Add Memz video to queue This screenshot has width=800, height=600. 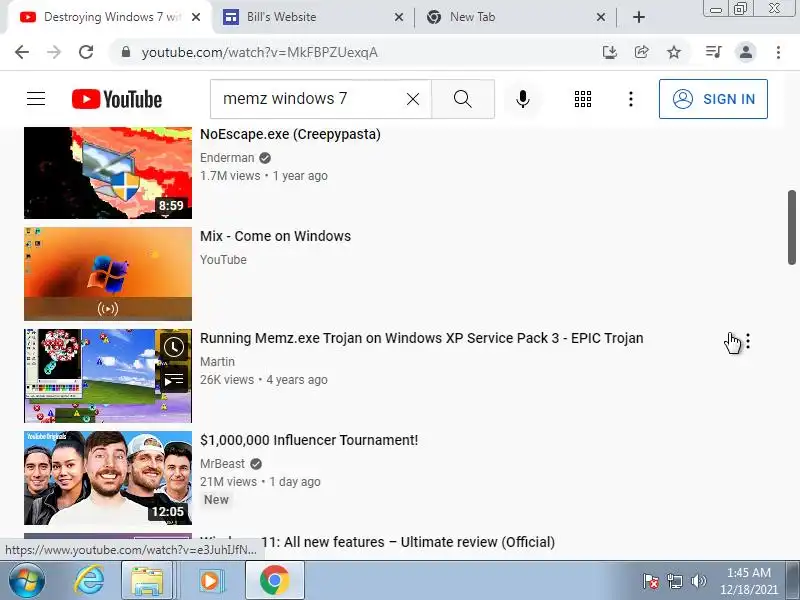pos(174,380)
